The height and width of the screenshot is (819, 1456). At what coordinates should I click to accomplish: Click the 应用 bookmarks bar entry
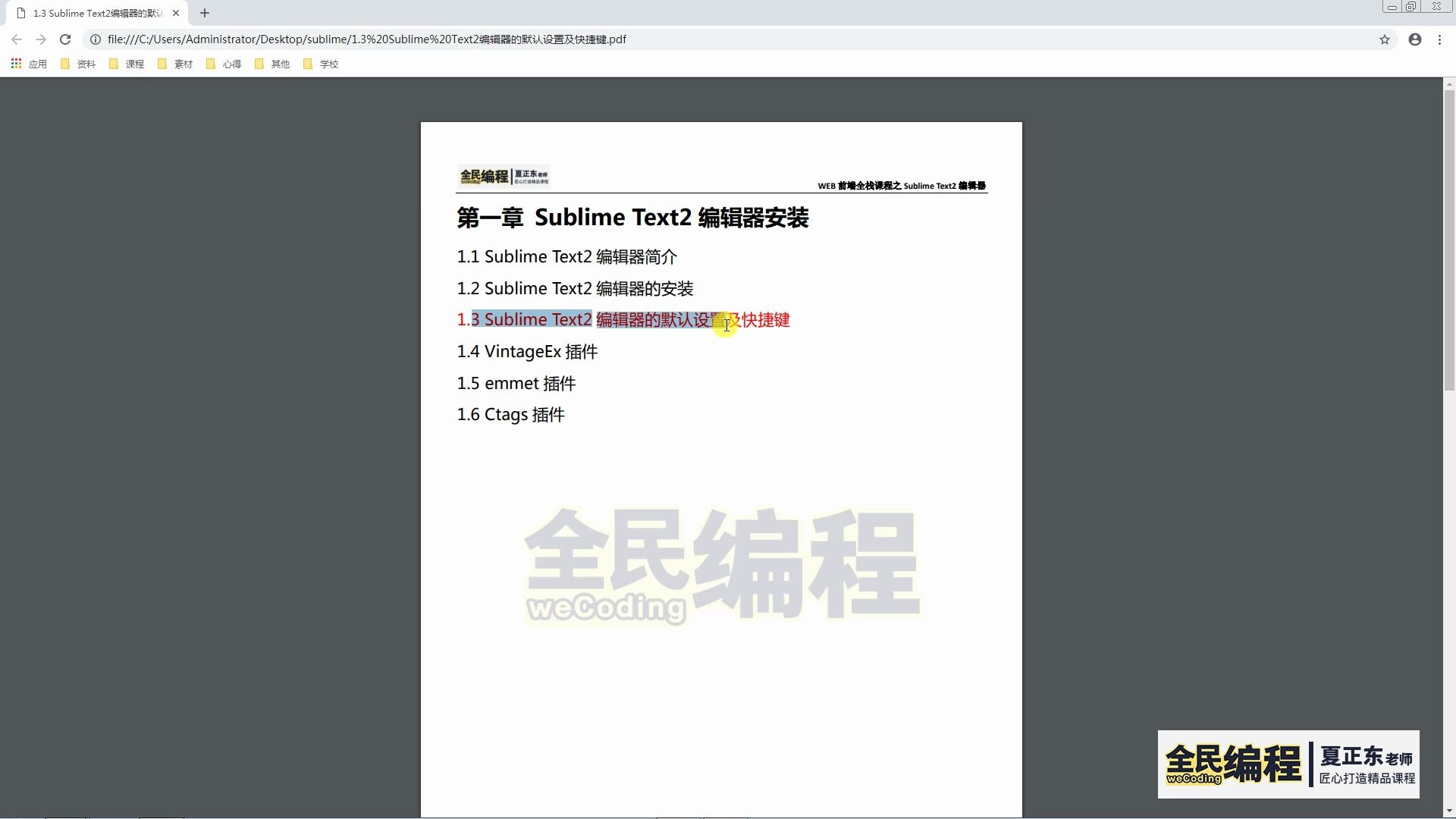point(37,64)
